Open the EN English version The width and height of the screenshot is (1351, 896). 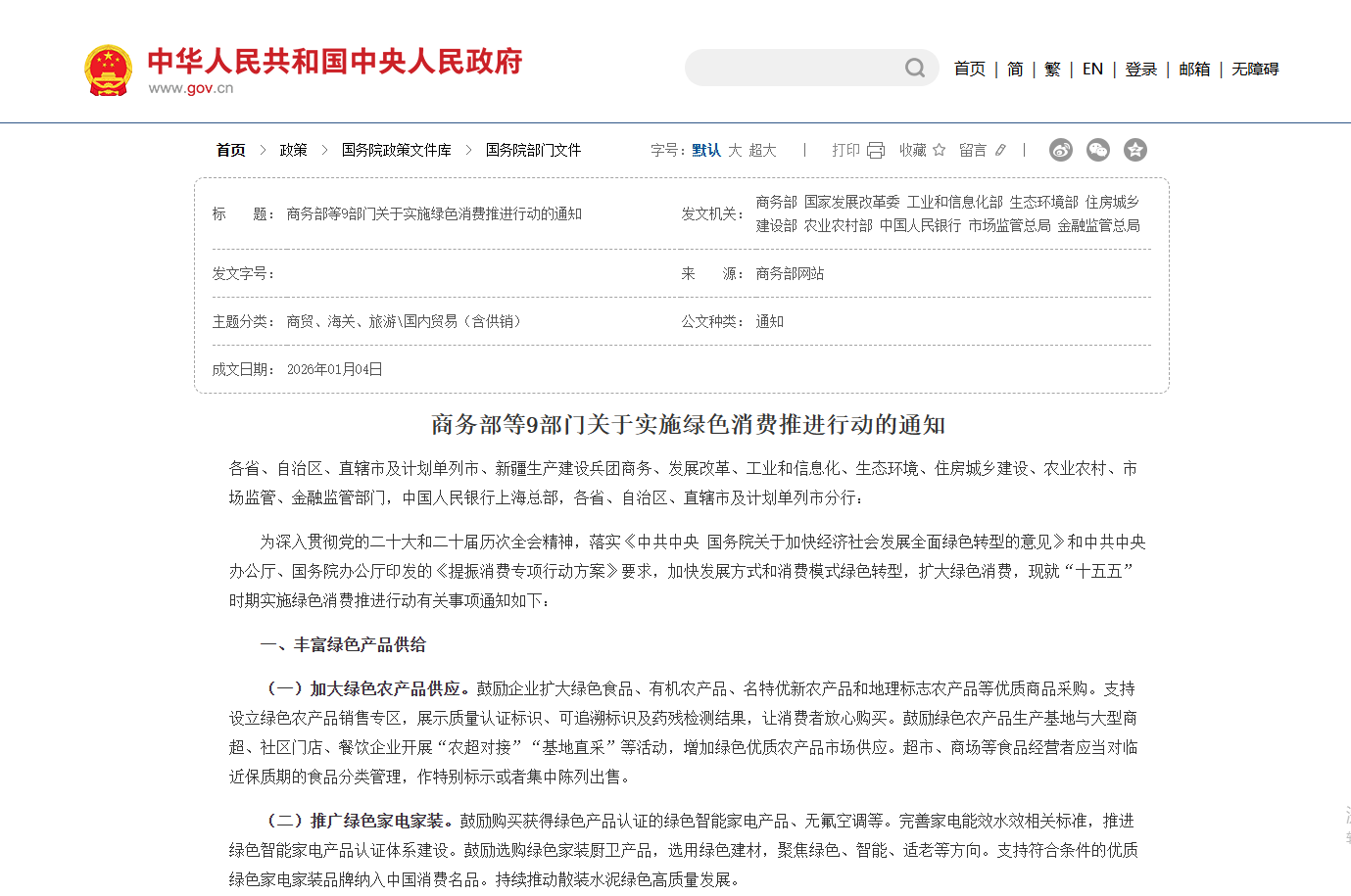point(1092,69)
